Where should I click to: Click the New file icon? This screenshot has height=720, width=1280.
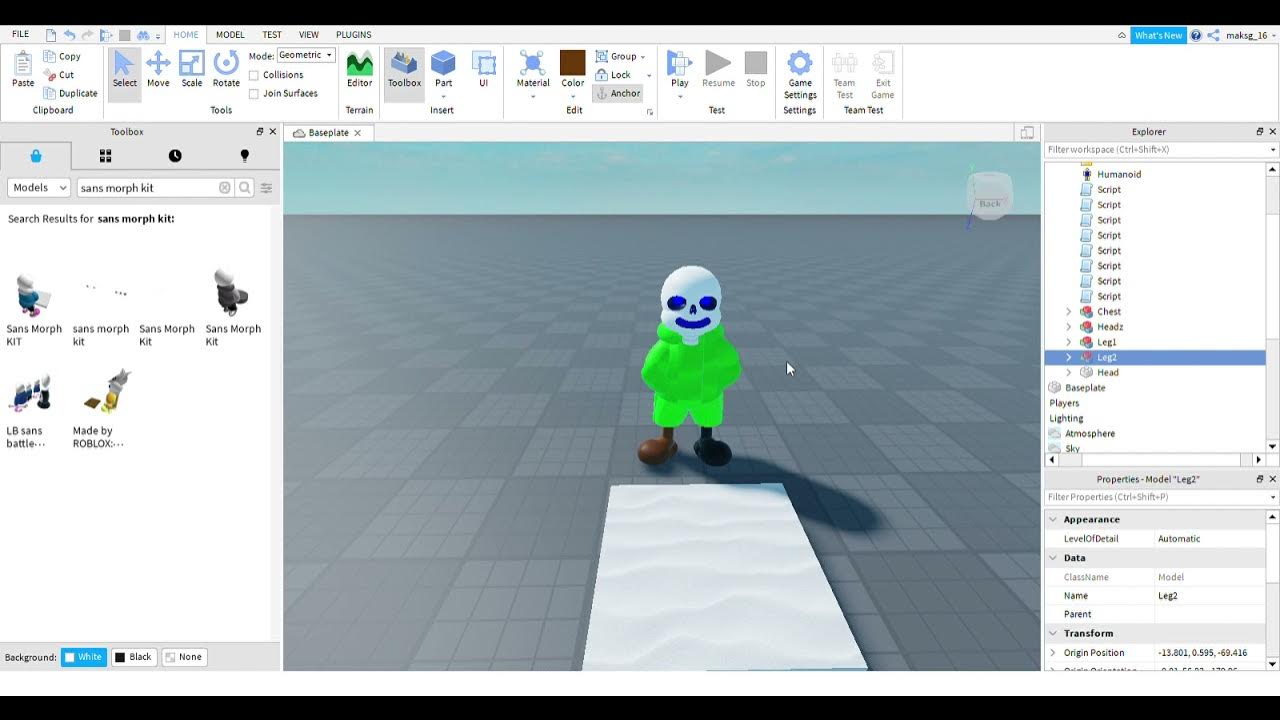tap(50, 35)
